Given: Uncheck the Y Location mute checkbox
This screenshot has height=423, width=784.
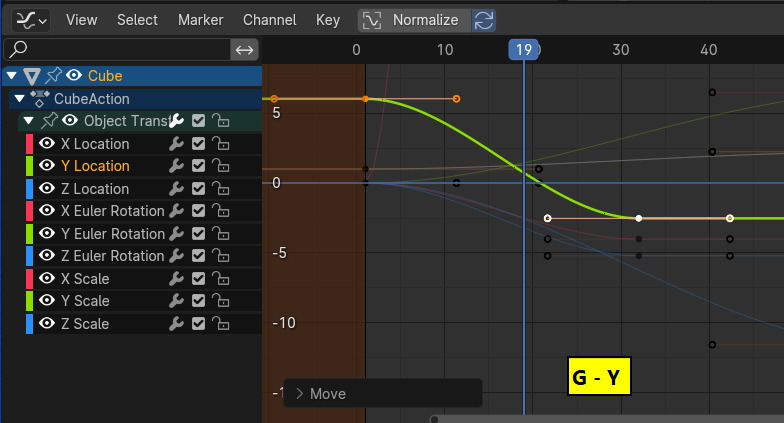Looking at the screenshot, I should pos(198,166).
